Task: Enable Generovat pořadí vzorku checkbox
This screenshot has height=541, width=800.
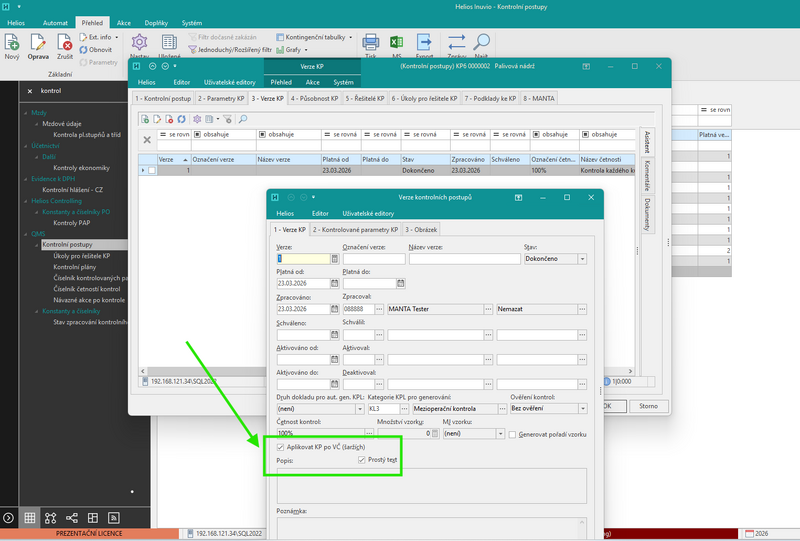Action: tap(512, 434)
